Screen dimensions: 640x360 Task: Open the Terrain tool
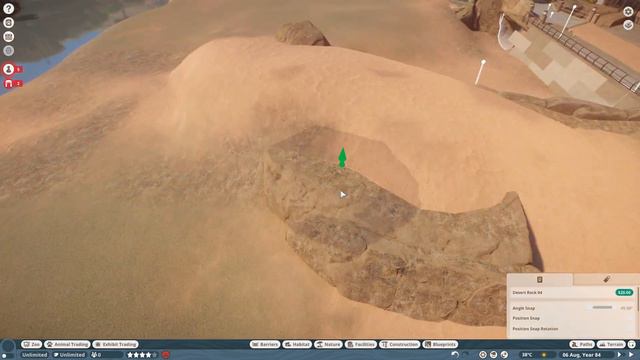click(x=611, y=344)
